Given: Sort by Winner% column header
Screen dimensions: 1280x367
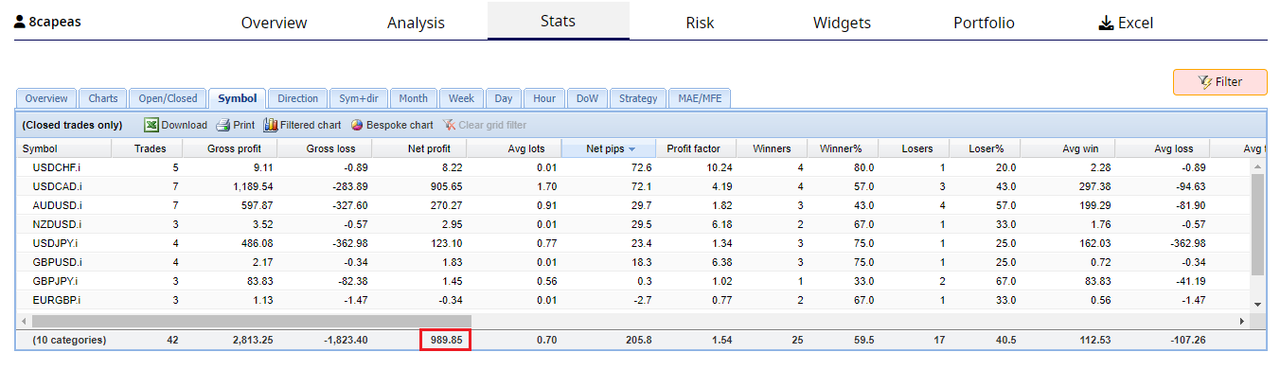Looking at the screenshot, I should click(843, 149).
